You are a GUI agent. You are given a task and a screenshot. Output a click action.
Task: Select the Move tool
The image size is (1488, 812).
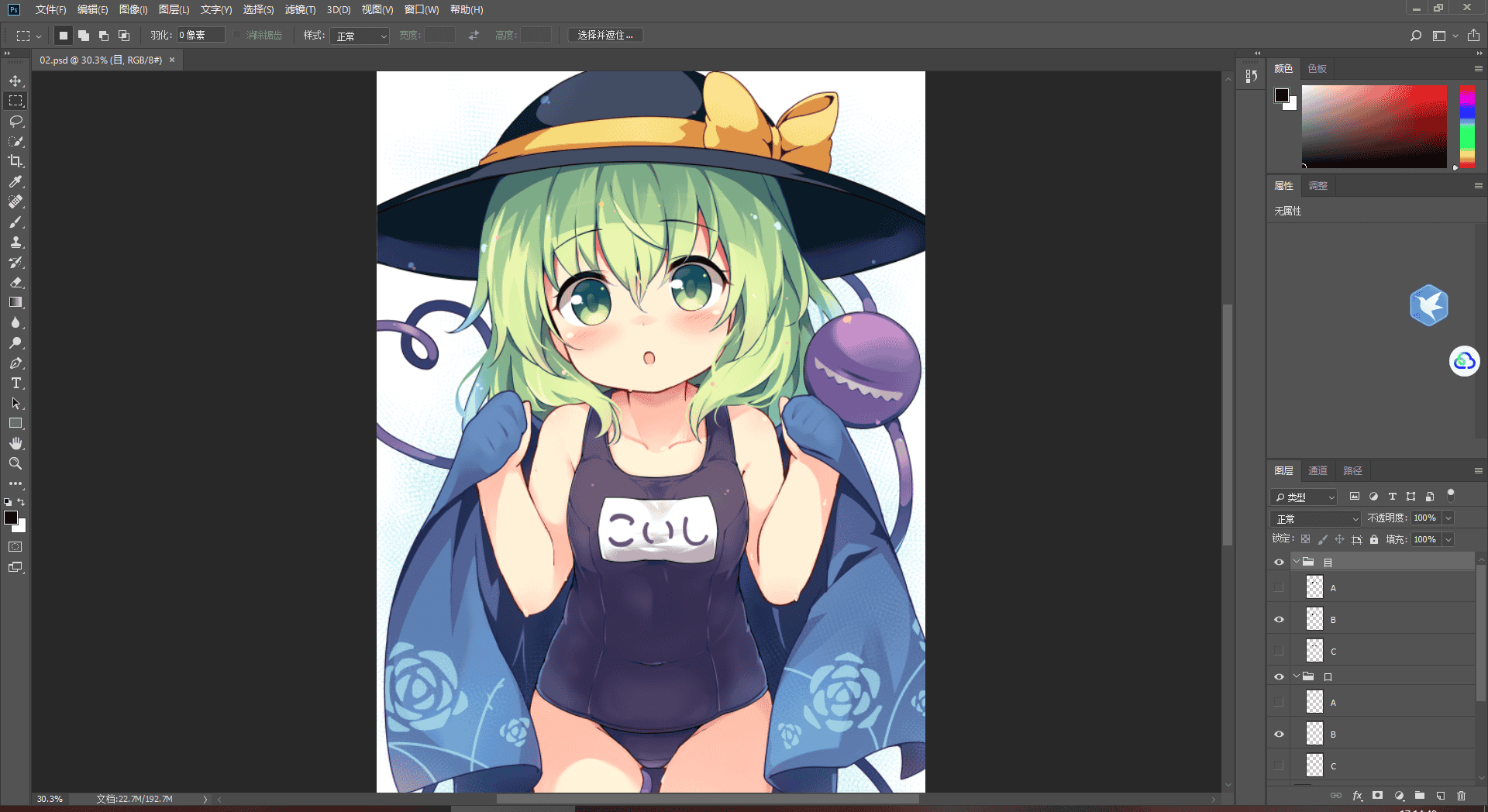coord(15,81)
